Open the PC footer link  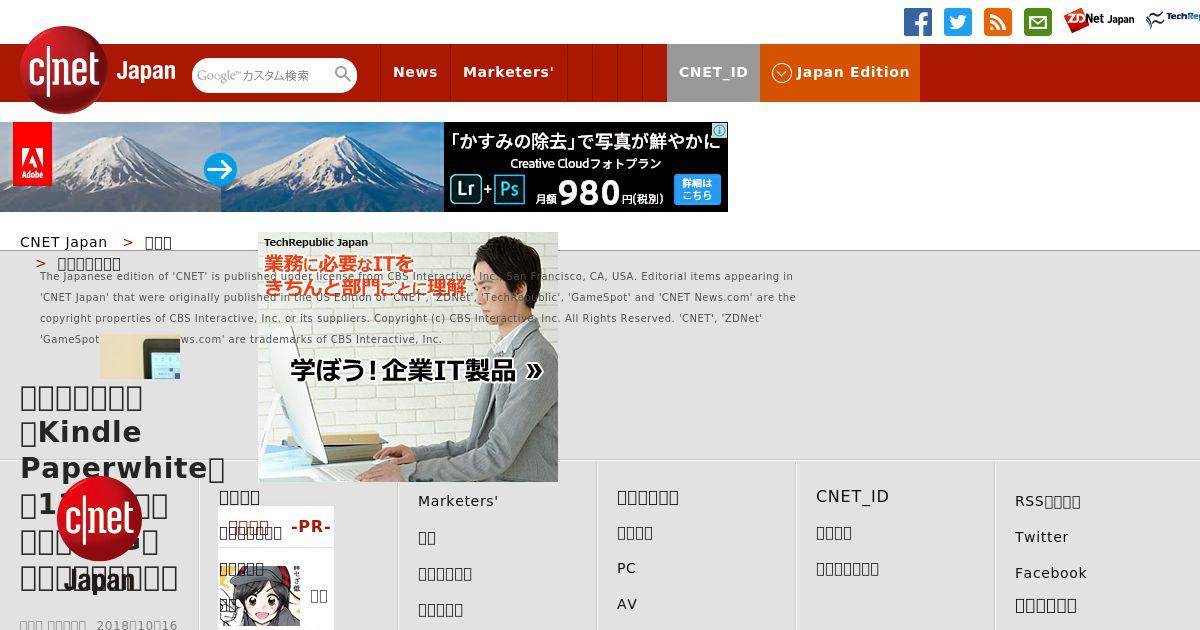point(626,568)
